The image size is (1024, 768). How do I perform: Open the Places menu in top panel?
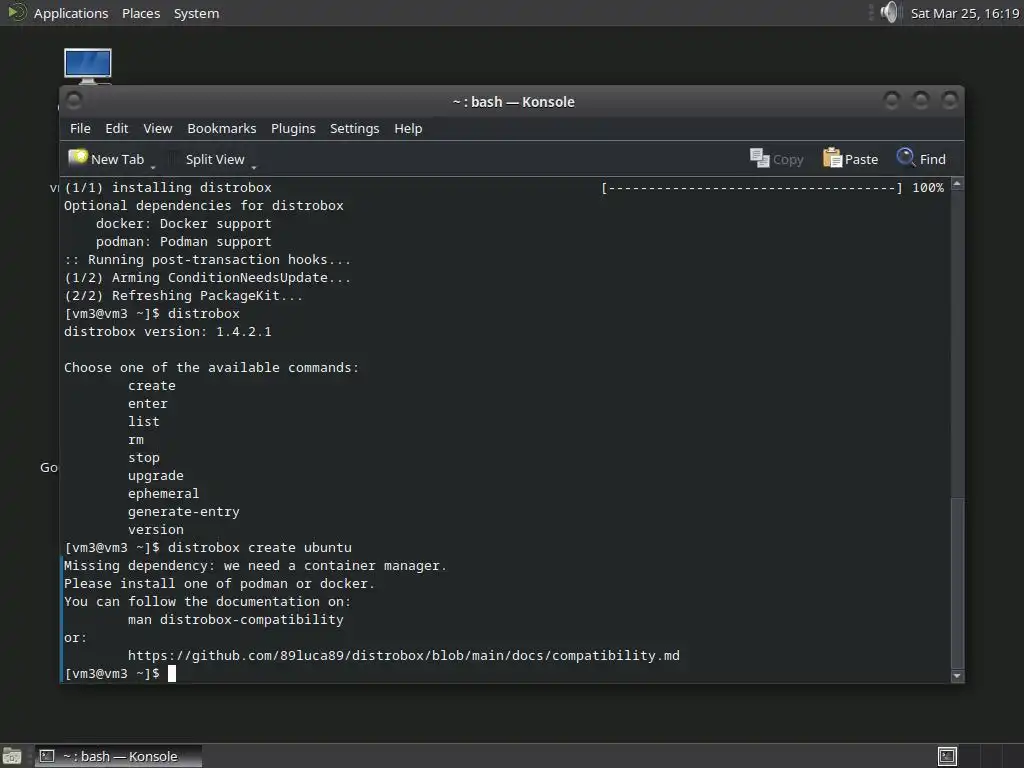tap(141, 13)
